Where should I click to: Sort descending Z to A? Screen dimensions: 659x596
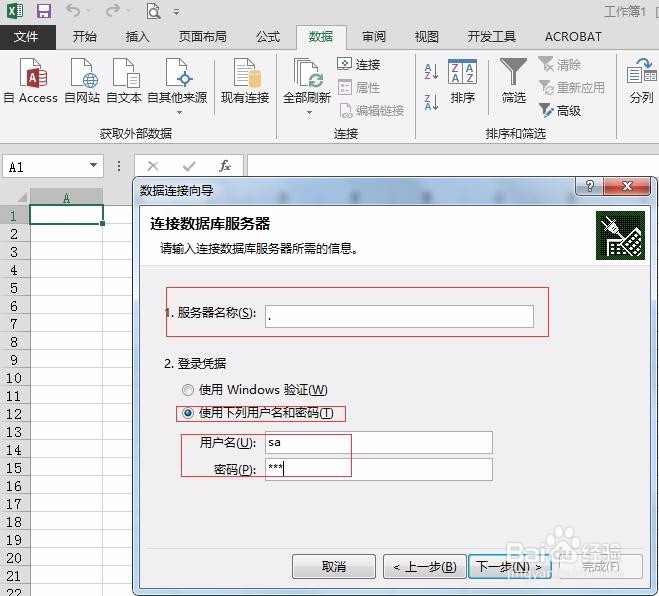[431, 102]
